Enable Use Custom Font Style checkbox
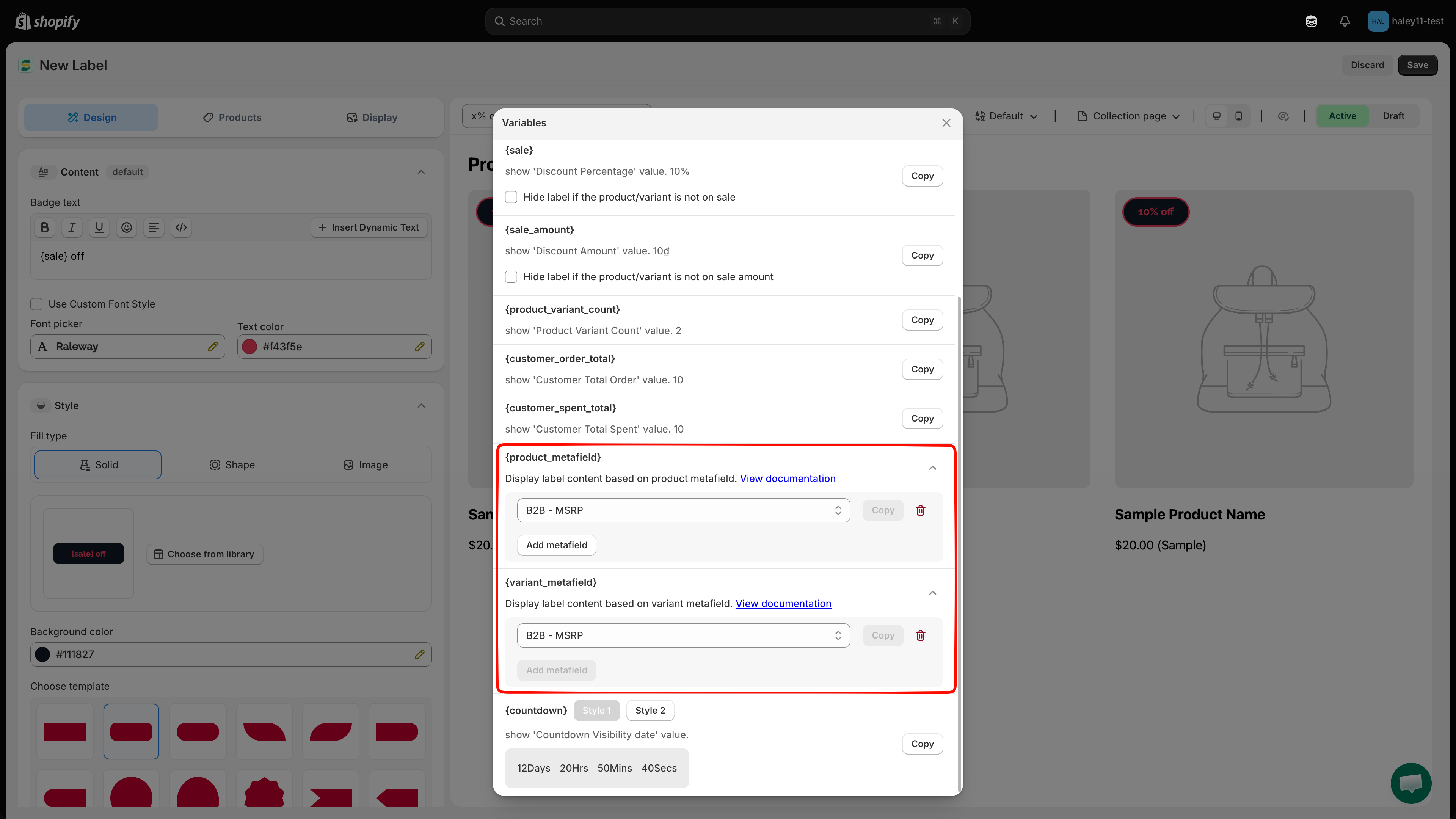1456x819 pixels. [37, 304]
